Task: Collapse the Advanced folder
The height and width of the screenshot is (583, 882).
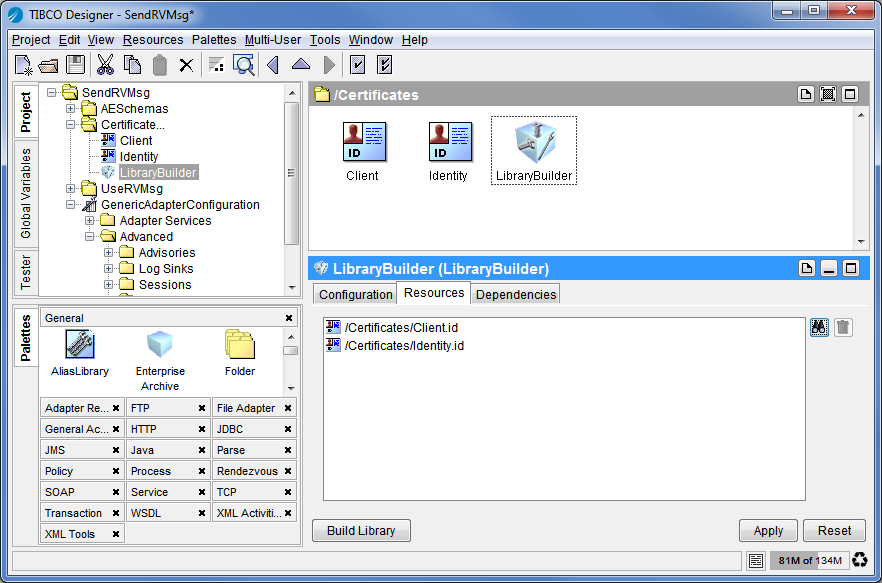Action: (x=89, y=237)
